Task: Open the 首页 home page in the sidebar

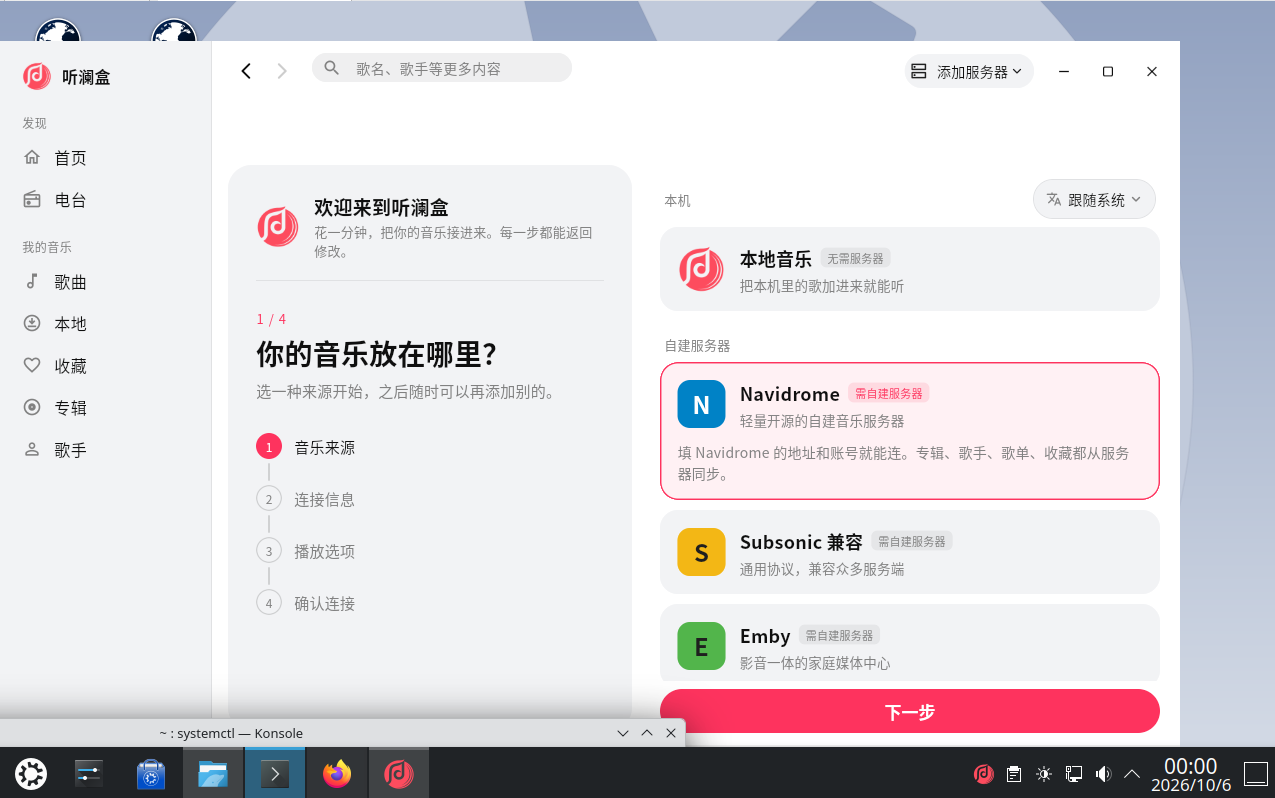Action: (106, 158)
